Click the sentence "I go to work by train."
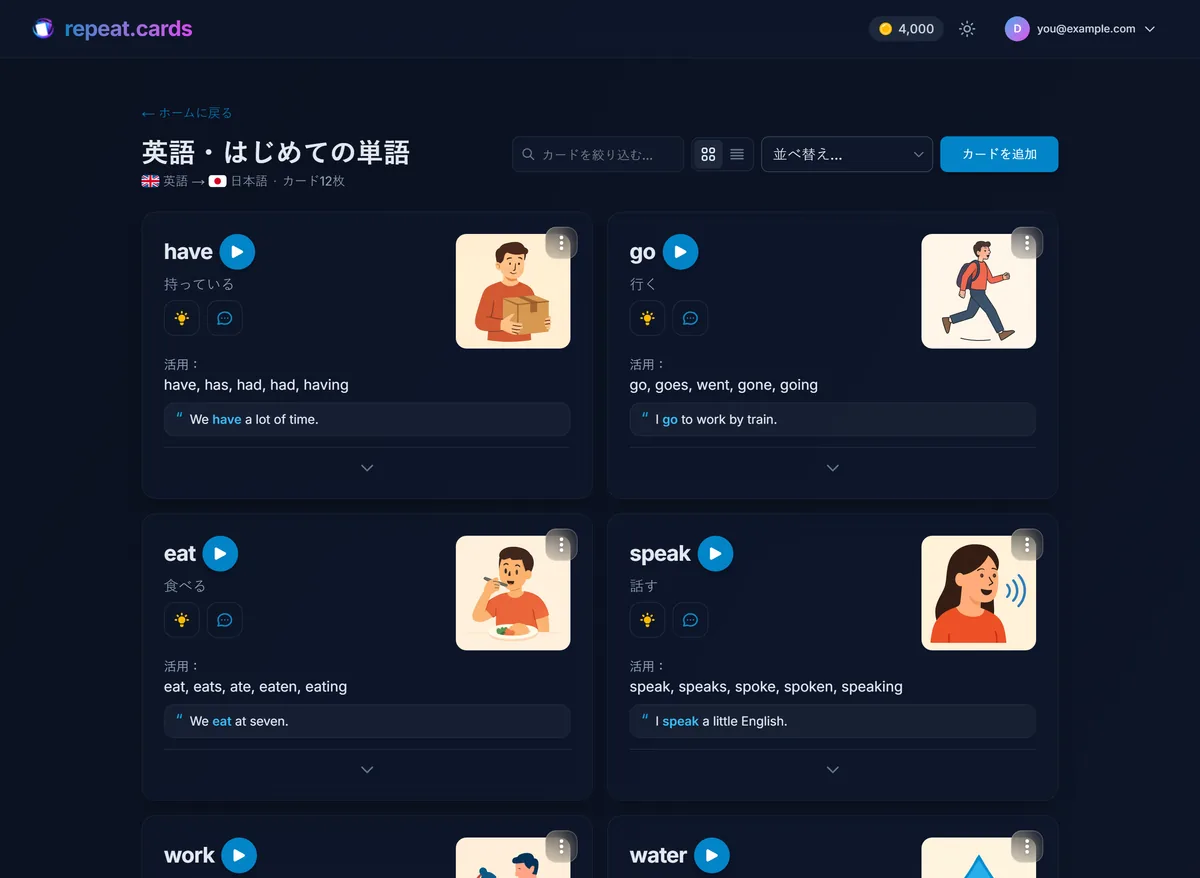This screenshot has height=878, width=1200. click(x=716, y=420)
